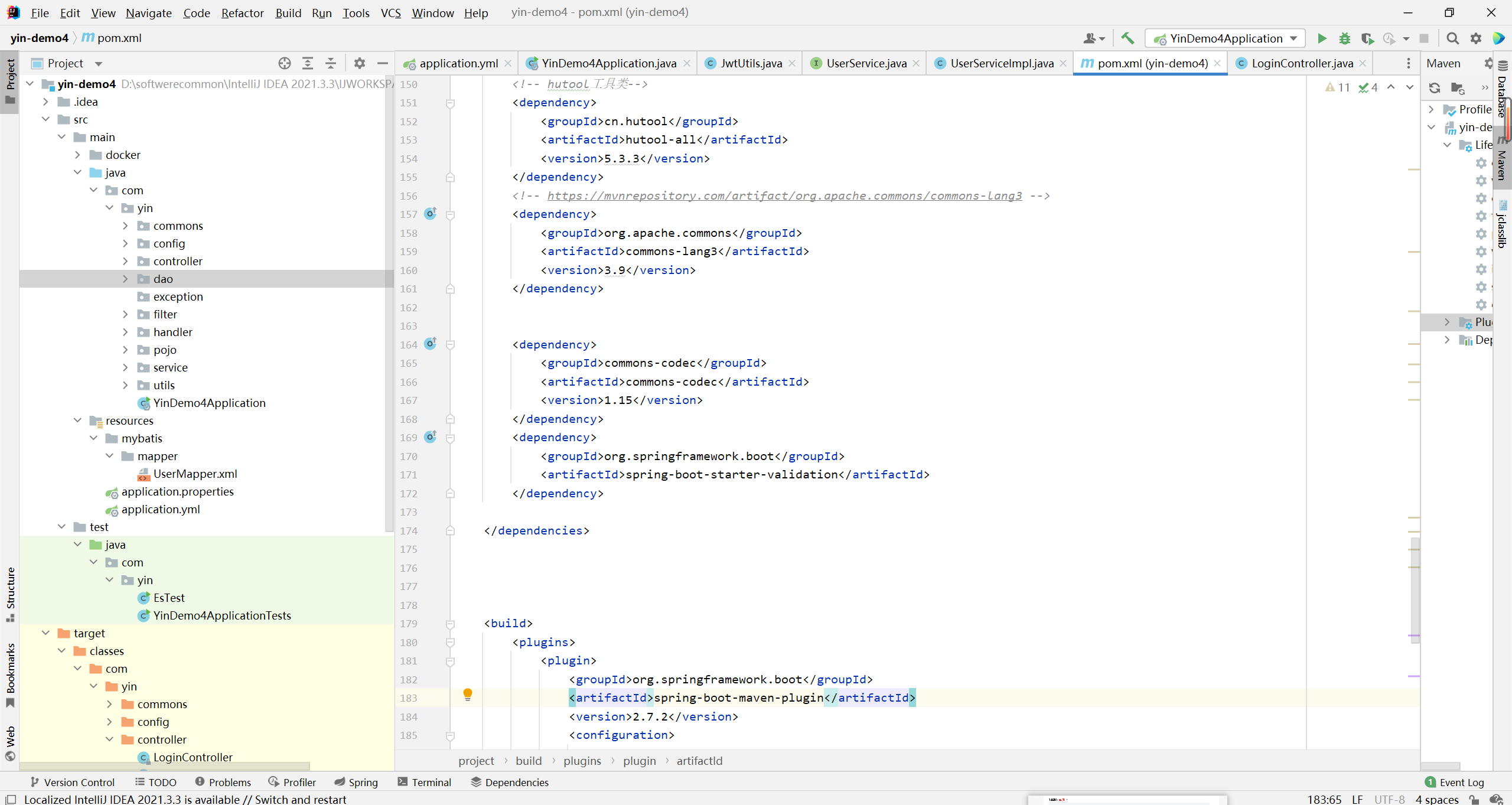Expand the Plugins section in Maven panel
This screenshot has width=1512, height=805.
point(1448,322)
